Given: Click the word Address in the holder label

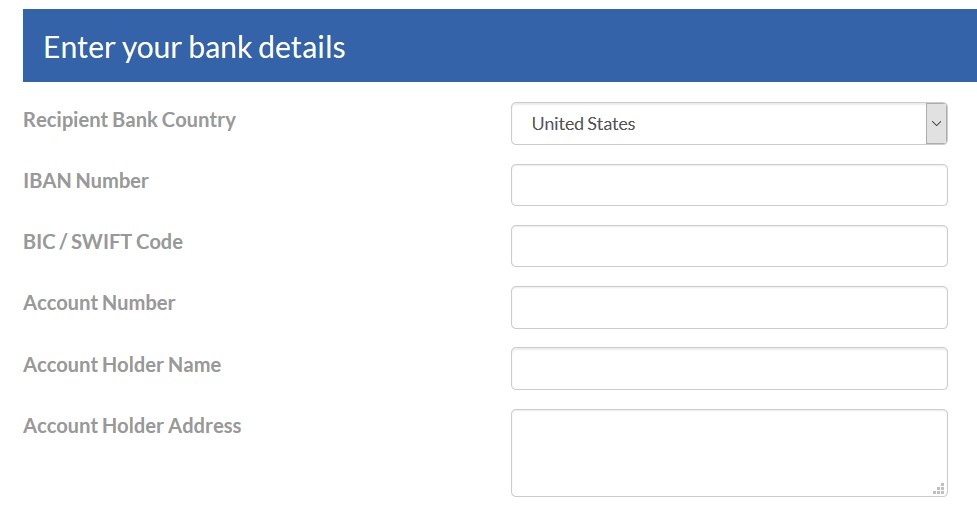Looking at the screenshot, I should [x=204, y=426].
